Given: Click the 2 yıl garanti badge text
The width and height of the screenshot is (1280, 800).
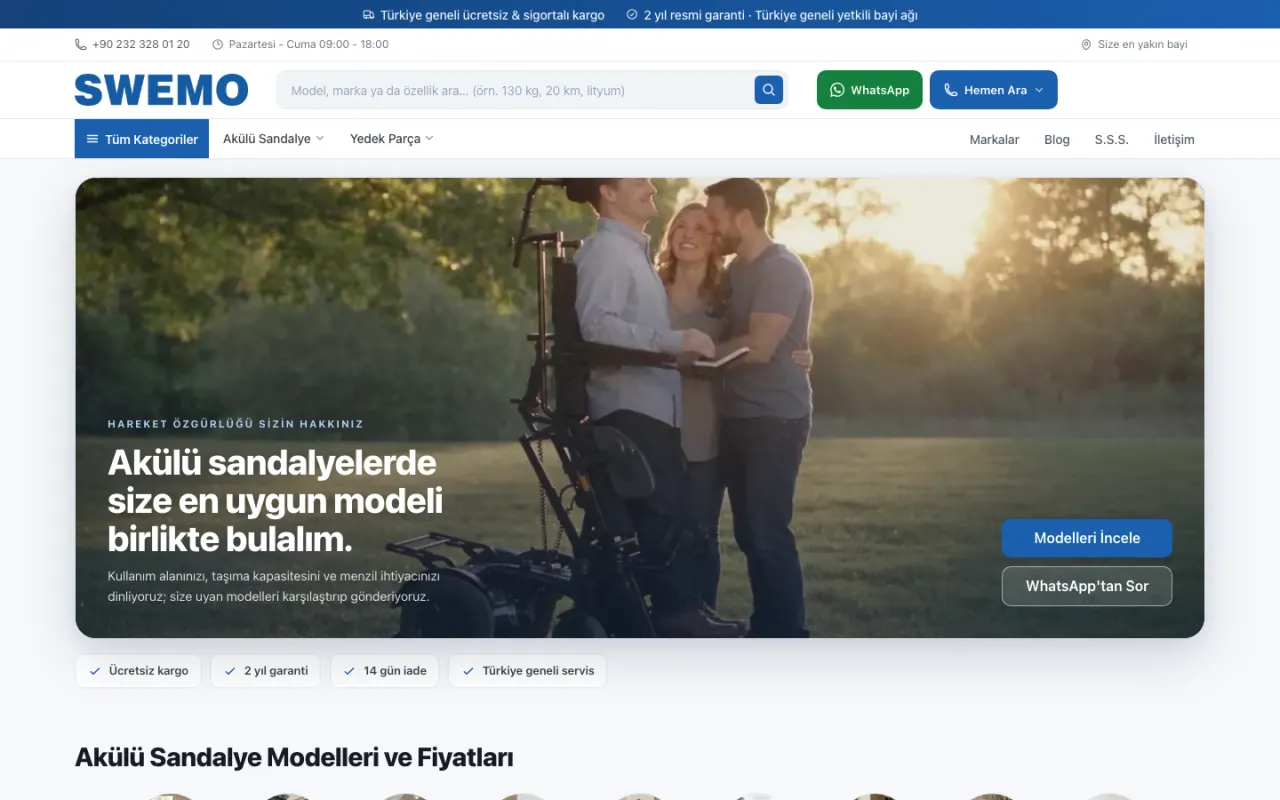Looking at the screenshot, I should point(276,671).
